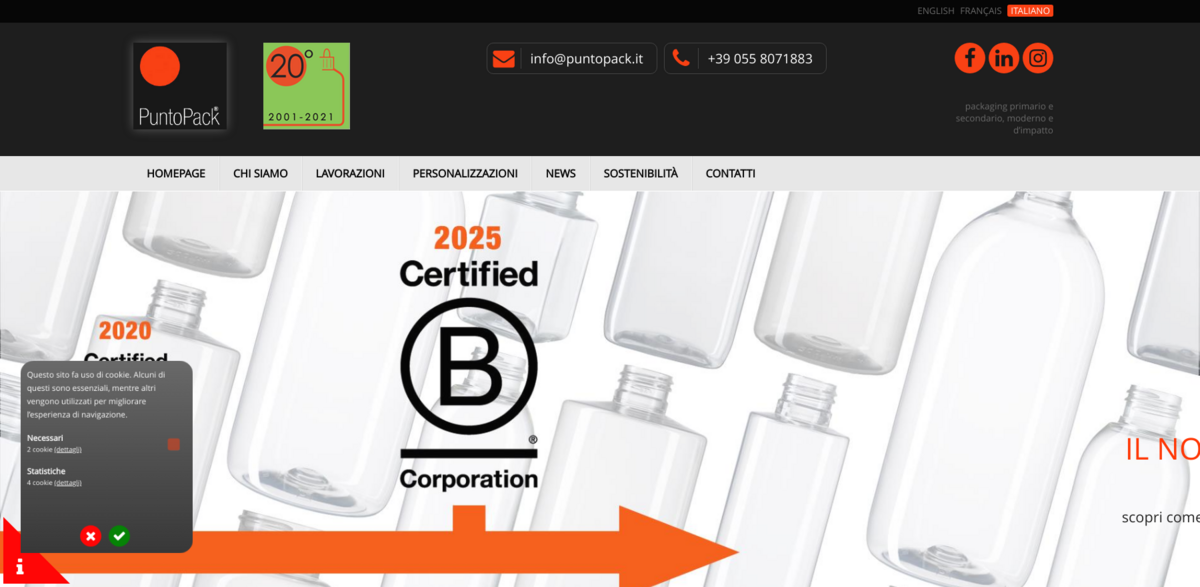Switch site language to Français
The height and width of the screenshot is (587, 1200).
pos(981,11)
